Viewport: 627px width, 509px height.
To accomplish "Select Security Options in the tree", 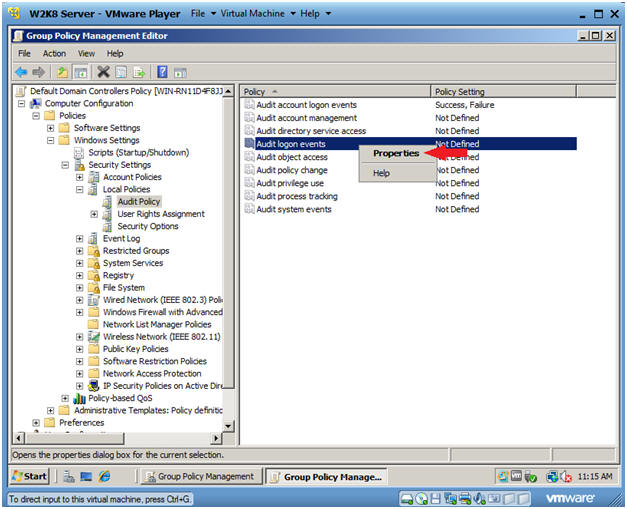I will pyautogui.click(x=148, y=226).
